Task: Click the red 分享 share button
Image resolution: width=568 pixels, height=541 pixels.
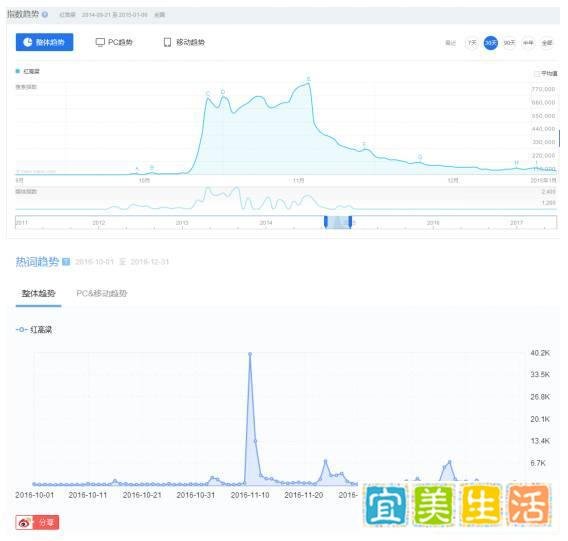Action: coord(37,522)
